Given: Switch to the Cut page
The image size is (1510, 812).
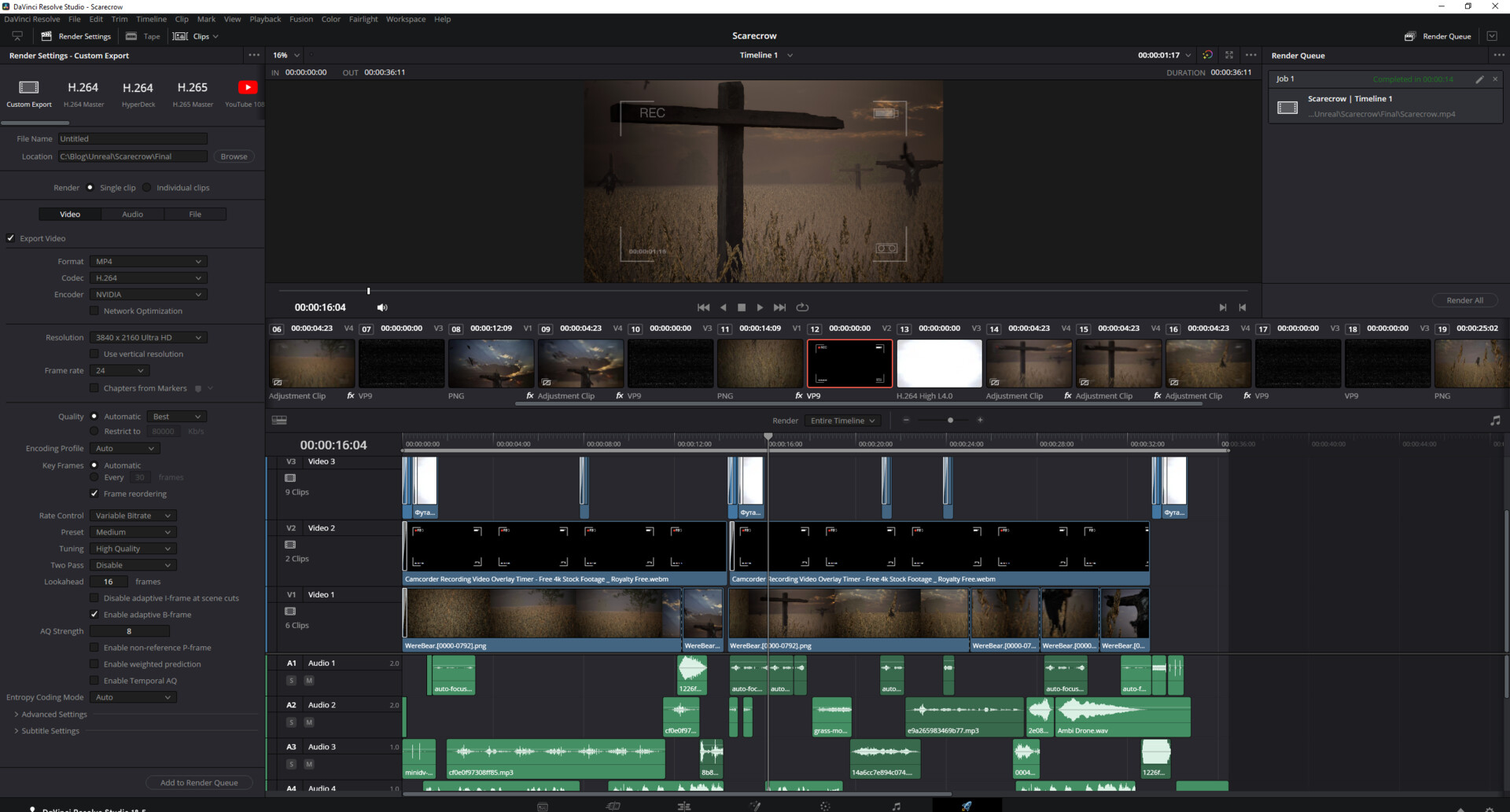Looking at the screenshot, I should click(613, 805).
